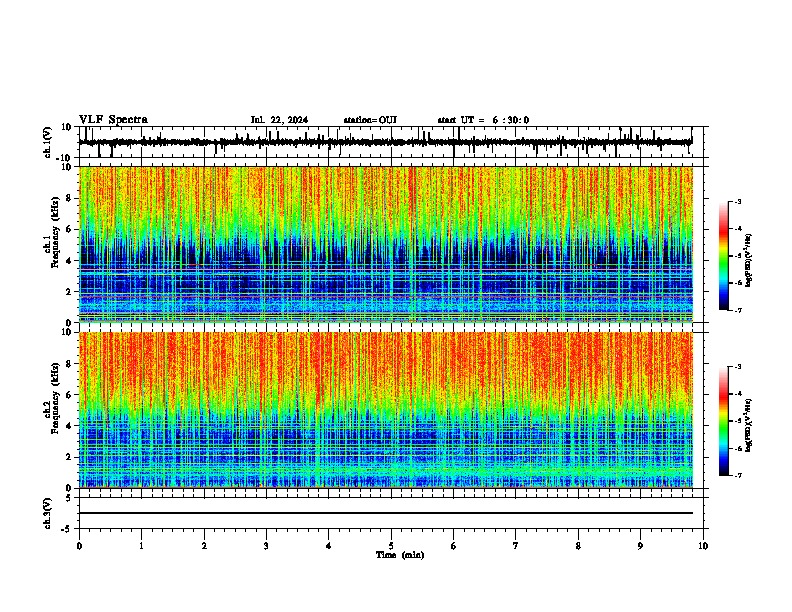The width and height of the screenshot is (792, 612).
Task: Select the "start UT = 6:30:0" text
Action: click(483, 120)
